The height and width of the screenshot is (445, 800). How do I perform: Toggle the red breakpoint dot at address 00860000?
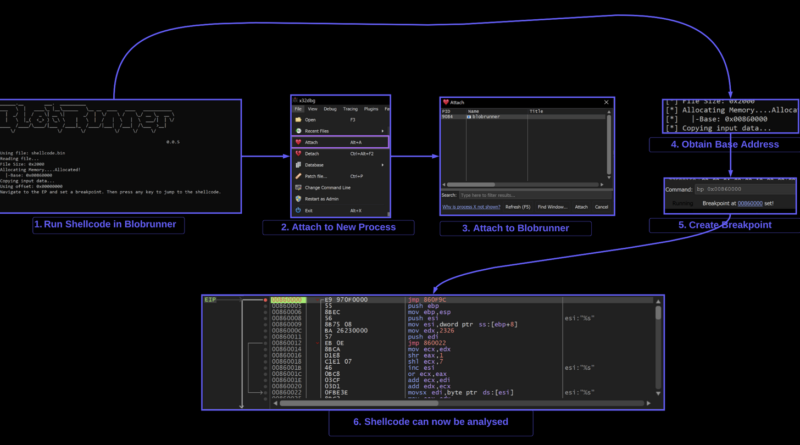pos(265,300)
